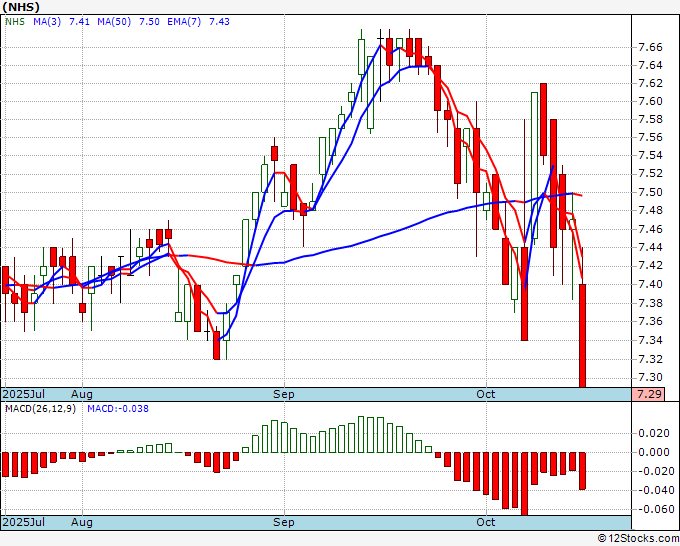This screenshot has width=680, height=546.
Task: Click the NHS ticker title
Action: pos(21,7)
